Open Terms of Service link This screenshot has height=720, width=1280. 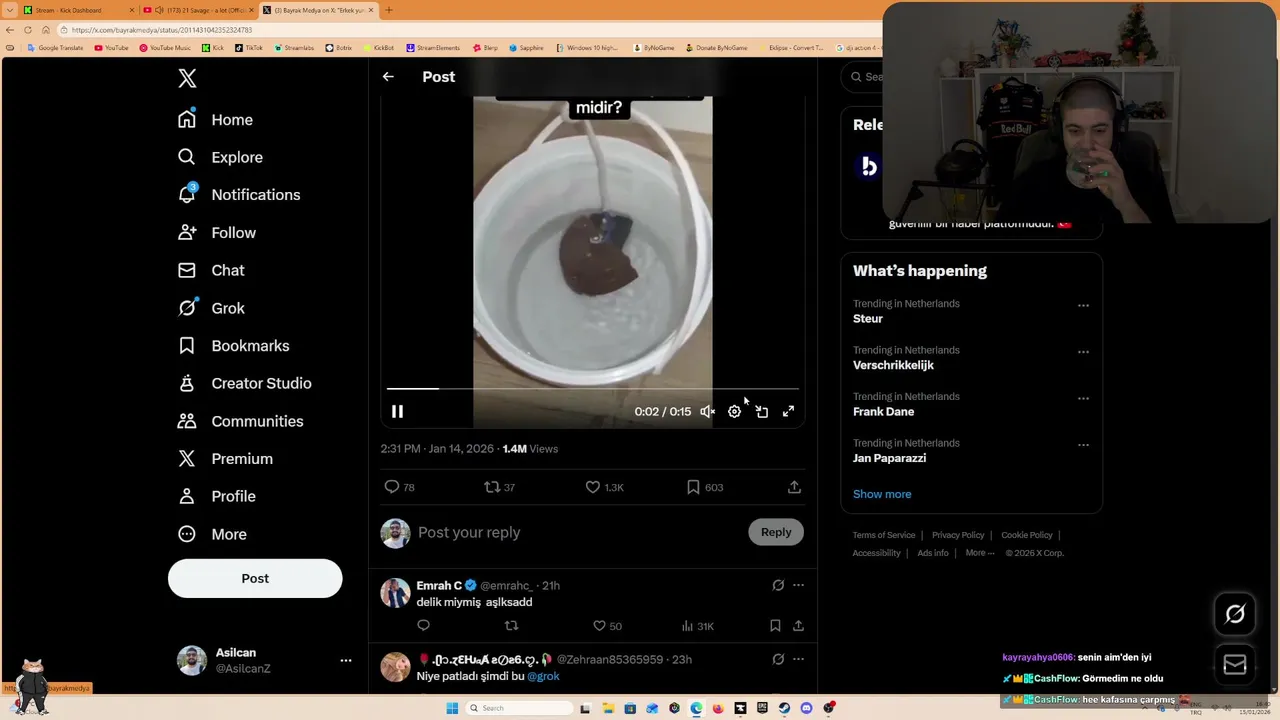(884, 535)
